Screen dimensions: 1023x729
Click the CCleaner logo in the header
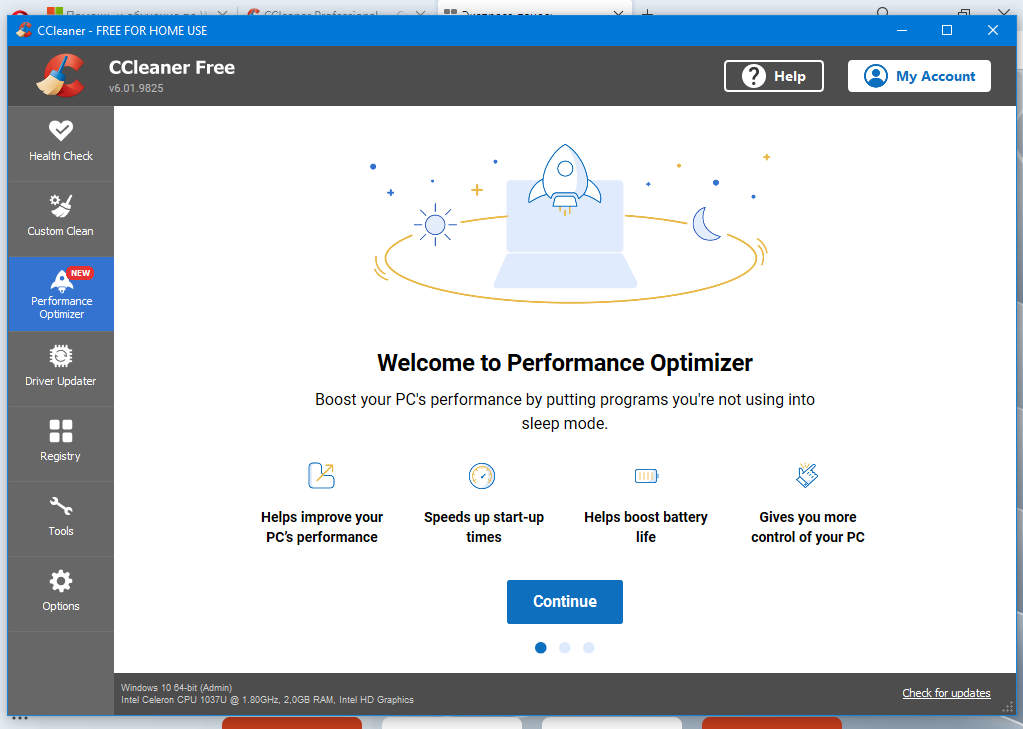[61, 76]
